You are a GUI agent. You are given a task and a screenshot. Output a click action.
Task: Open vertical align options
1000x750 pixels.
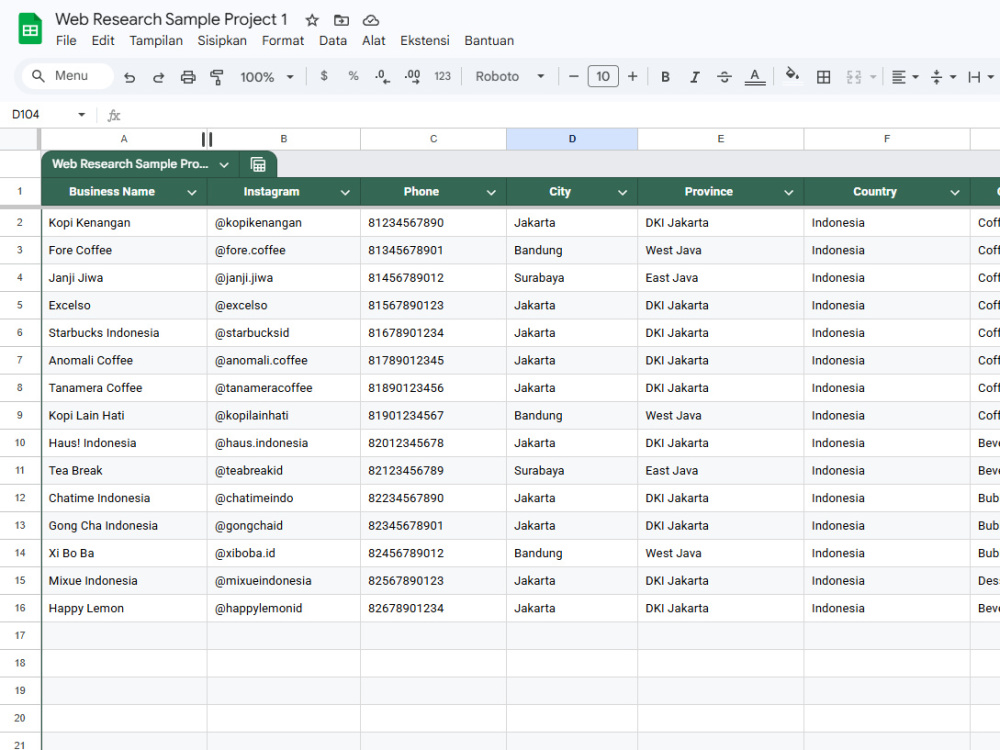(943, 77)
